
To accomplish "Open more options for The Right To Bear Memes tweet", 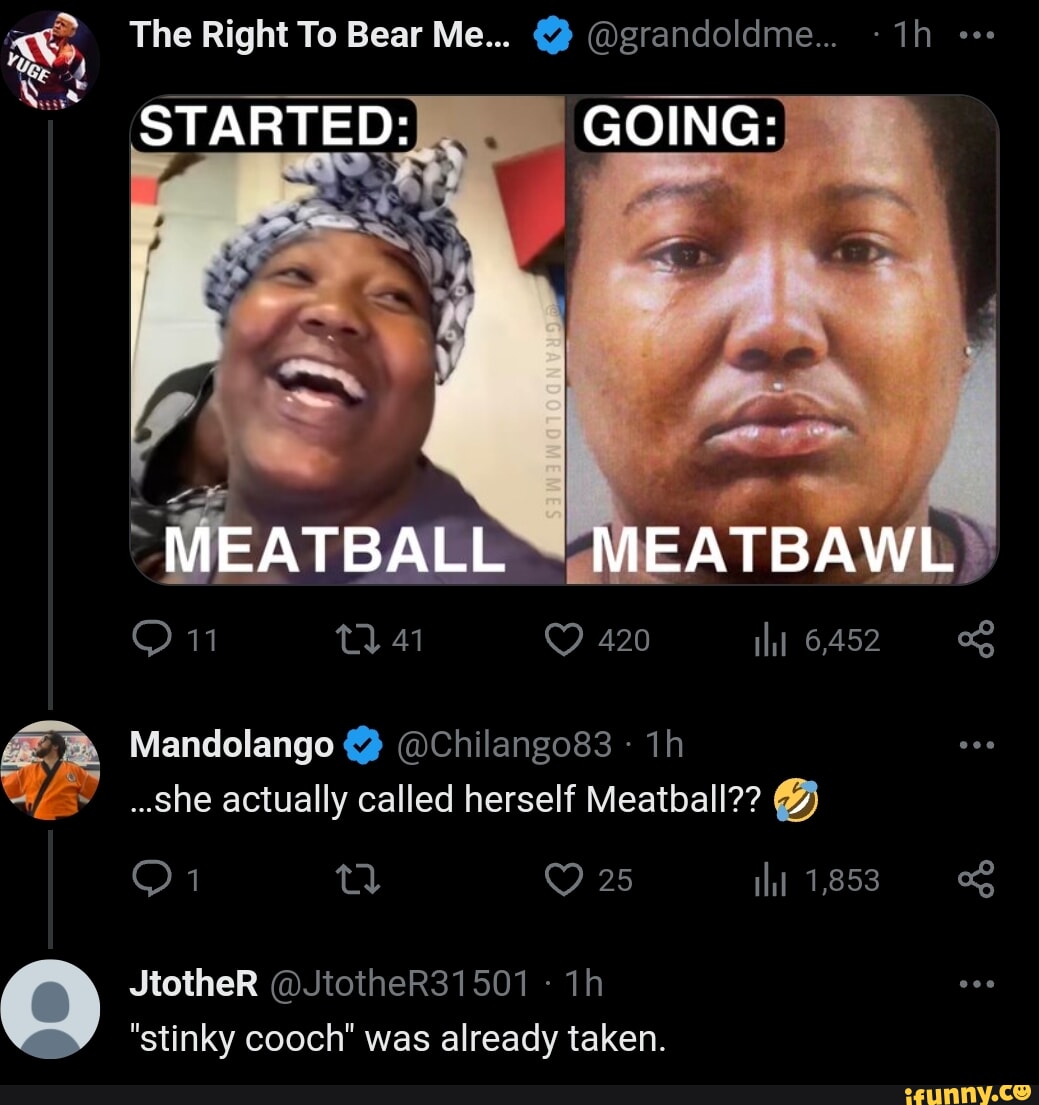I will [x=975, y=36].
